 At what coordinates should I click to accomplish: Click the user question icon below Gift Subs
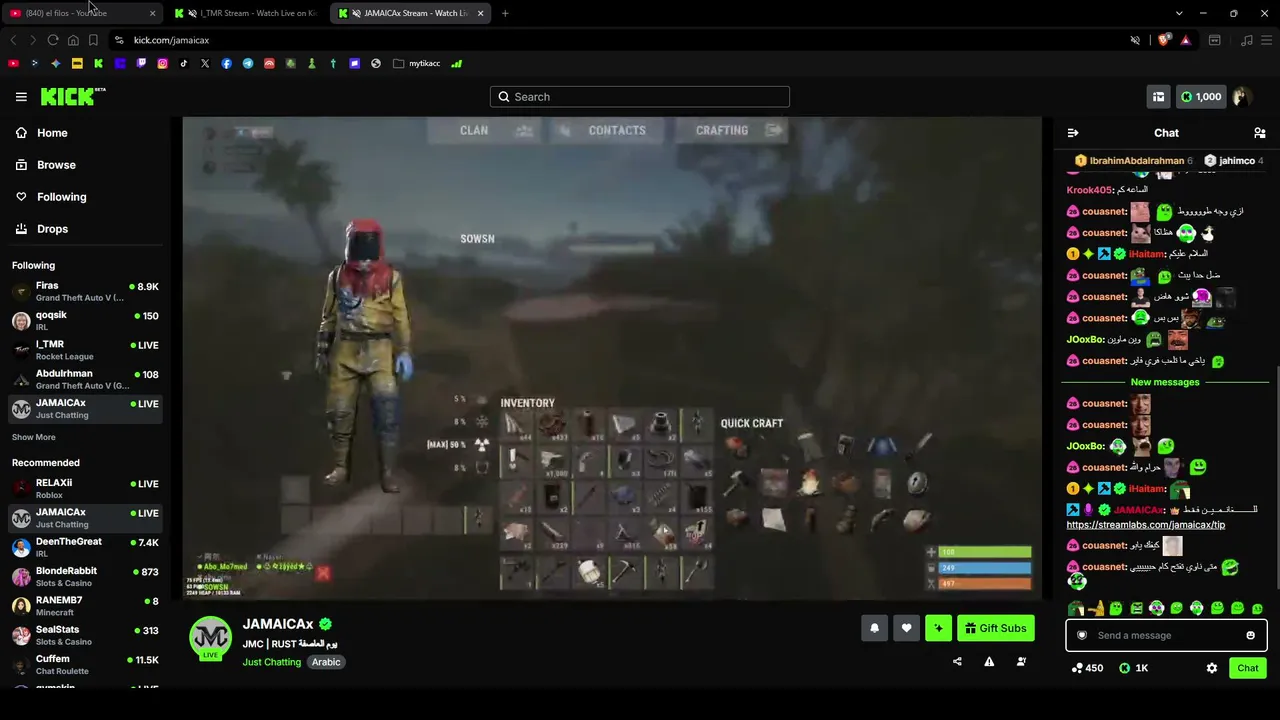tap(1021, 661)
